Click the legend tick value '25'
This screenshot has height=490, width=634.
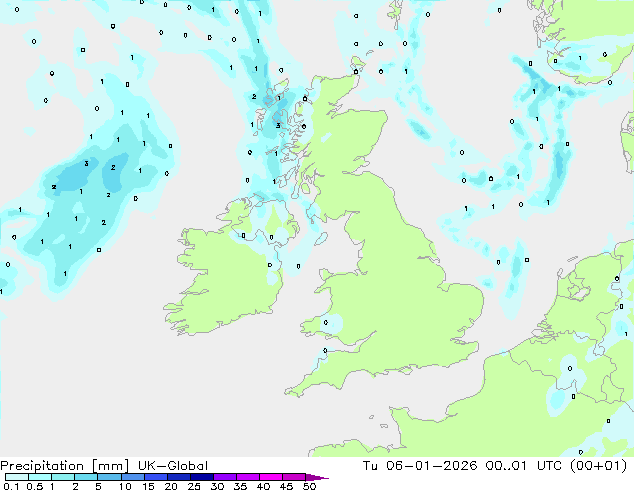pos(194,486)
